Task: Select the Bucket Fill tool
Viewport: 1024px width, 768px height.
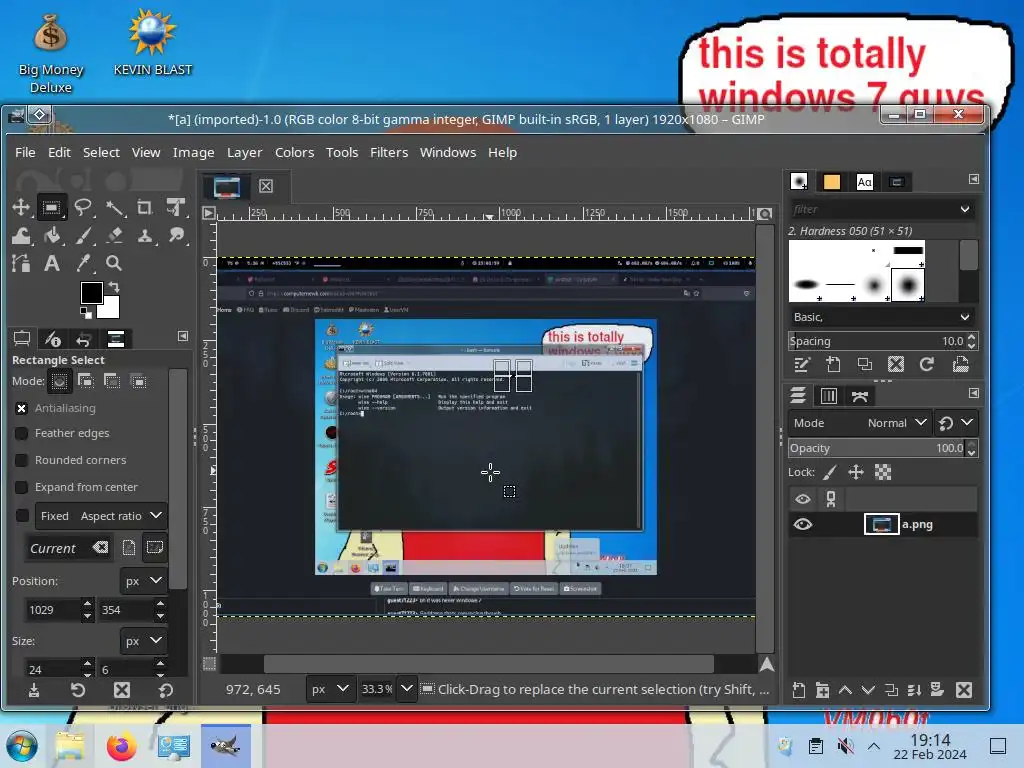Action: click(x=52, y=236)
